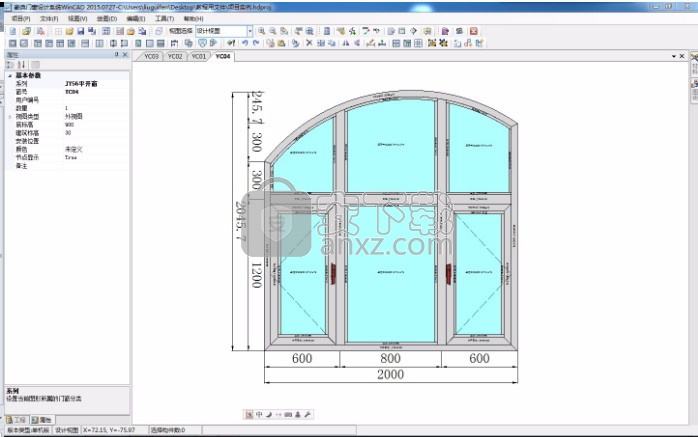Click the color property value field

pos(96,150)
